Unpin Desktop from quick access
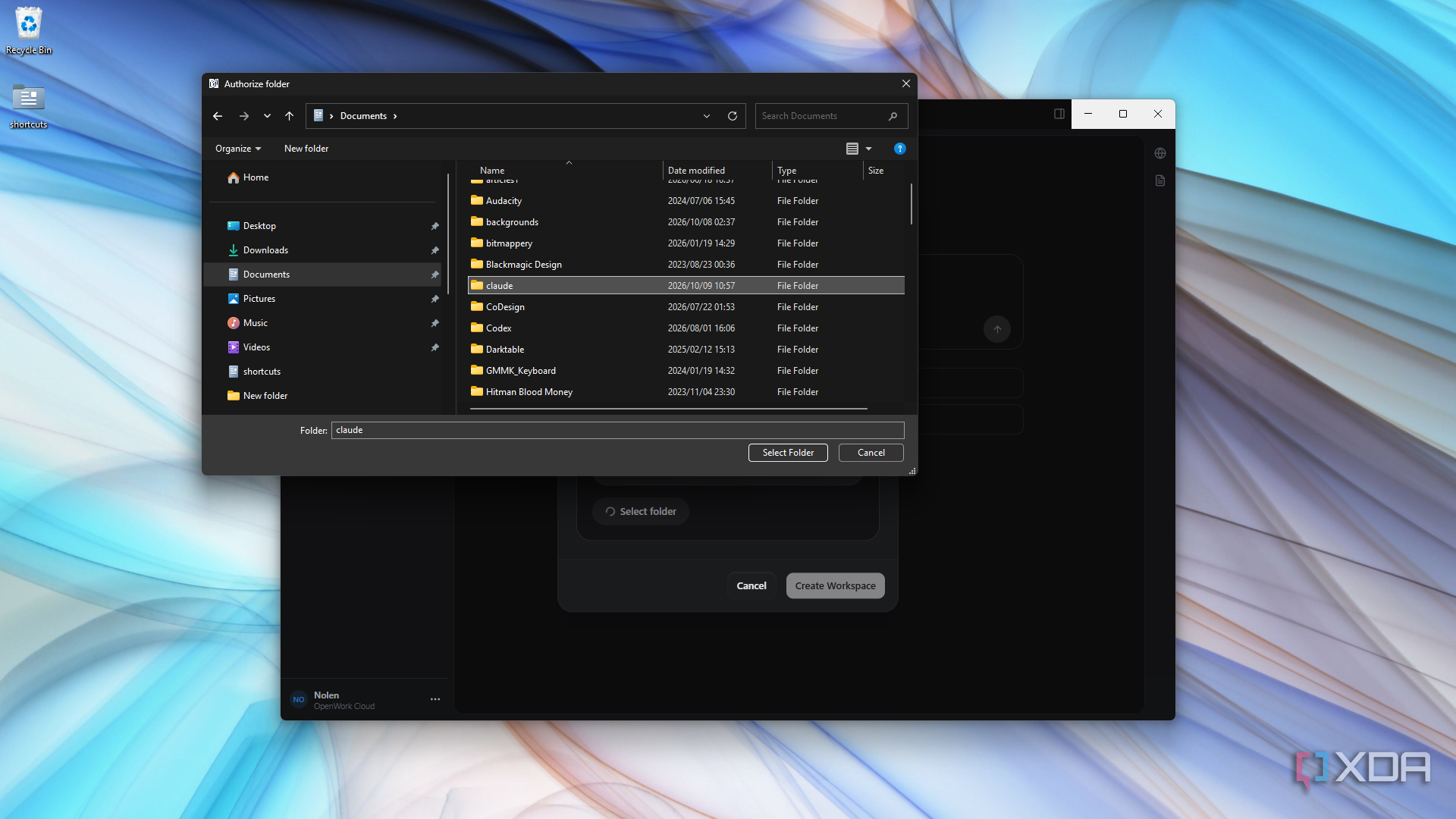 coord(435,226)
